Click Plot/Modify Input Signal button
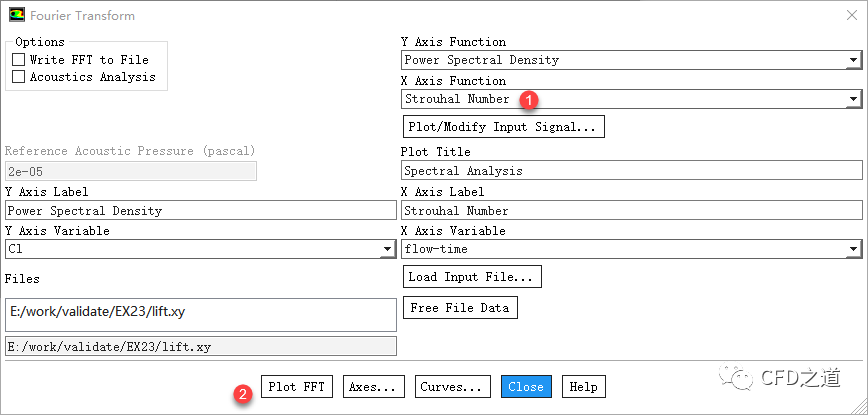The height and width of the screenshot is (415, 868). coord(503,127)
